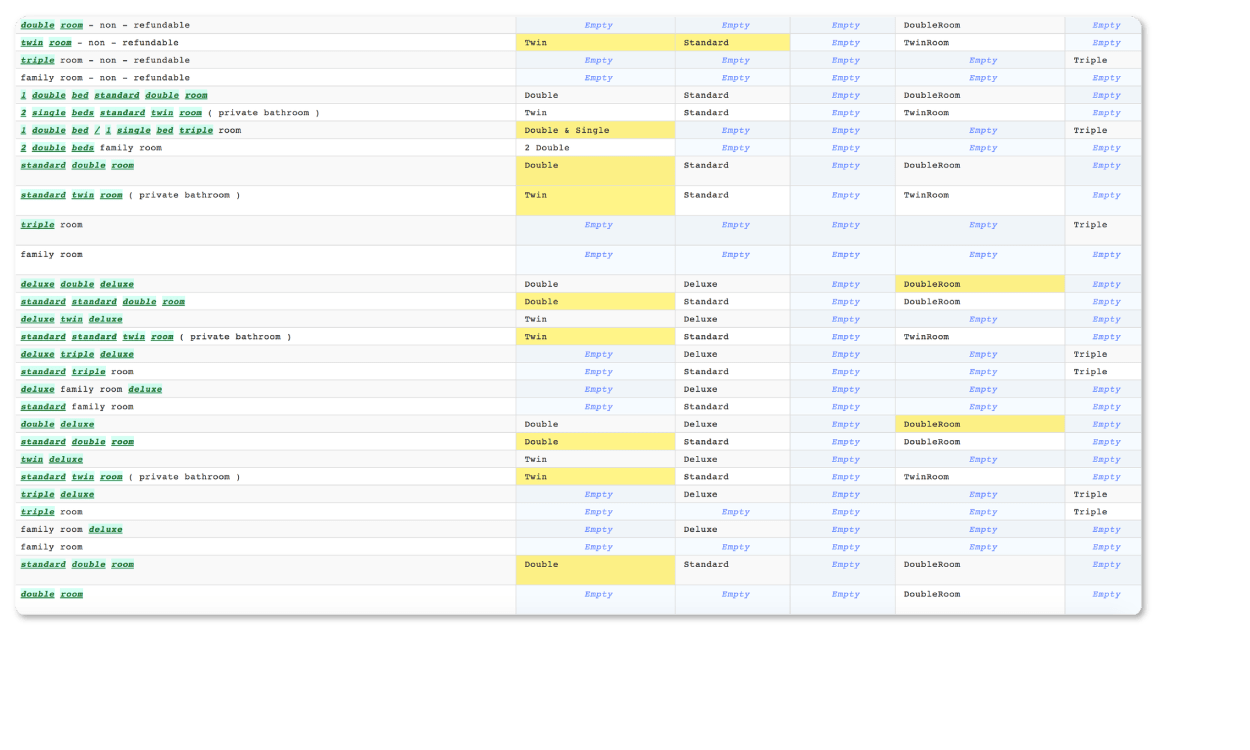Image resolution: width=1250 pixels, height=750 pixels.
Task: Open the "single" link in 2 single beds row
Action: pos(49,113)
